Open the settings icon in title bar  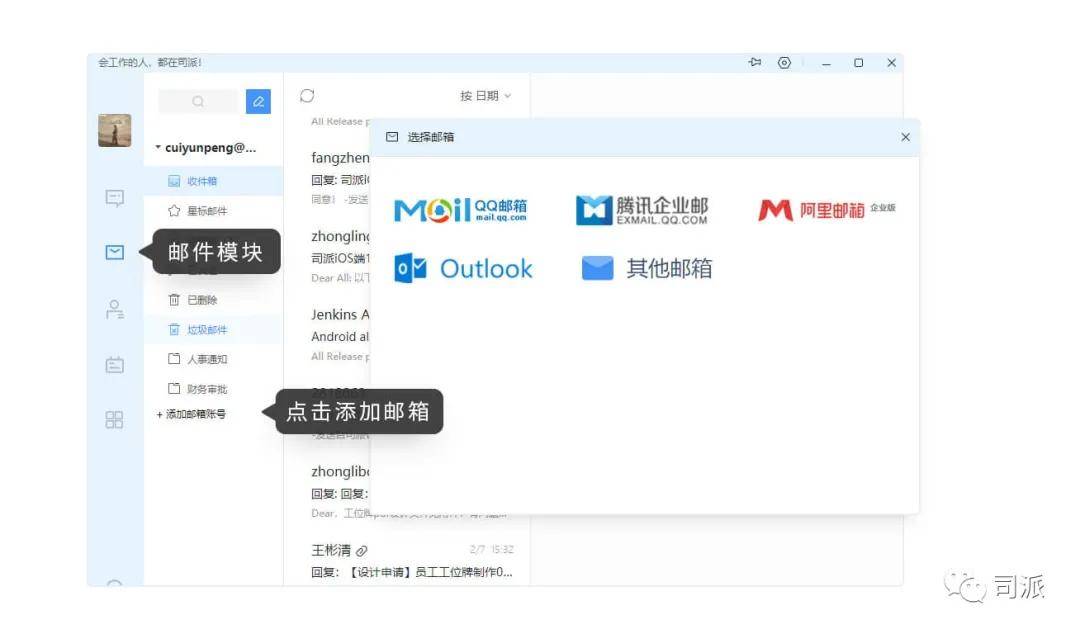coord(784,63)
